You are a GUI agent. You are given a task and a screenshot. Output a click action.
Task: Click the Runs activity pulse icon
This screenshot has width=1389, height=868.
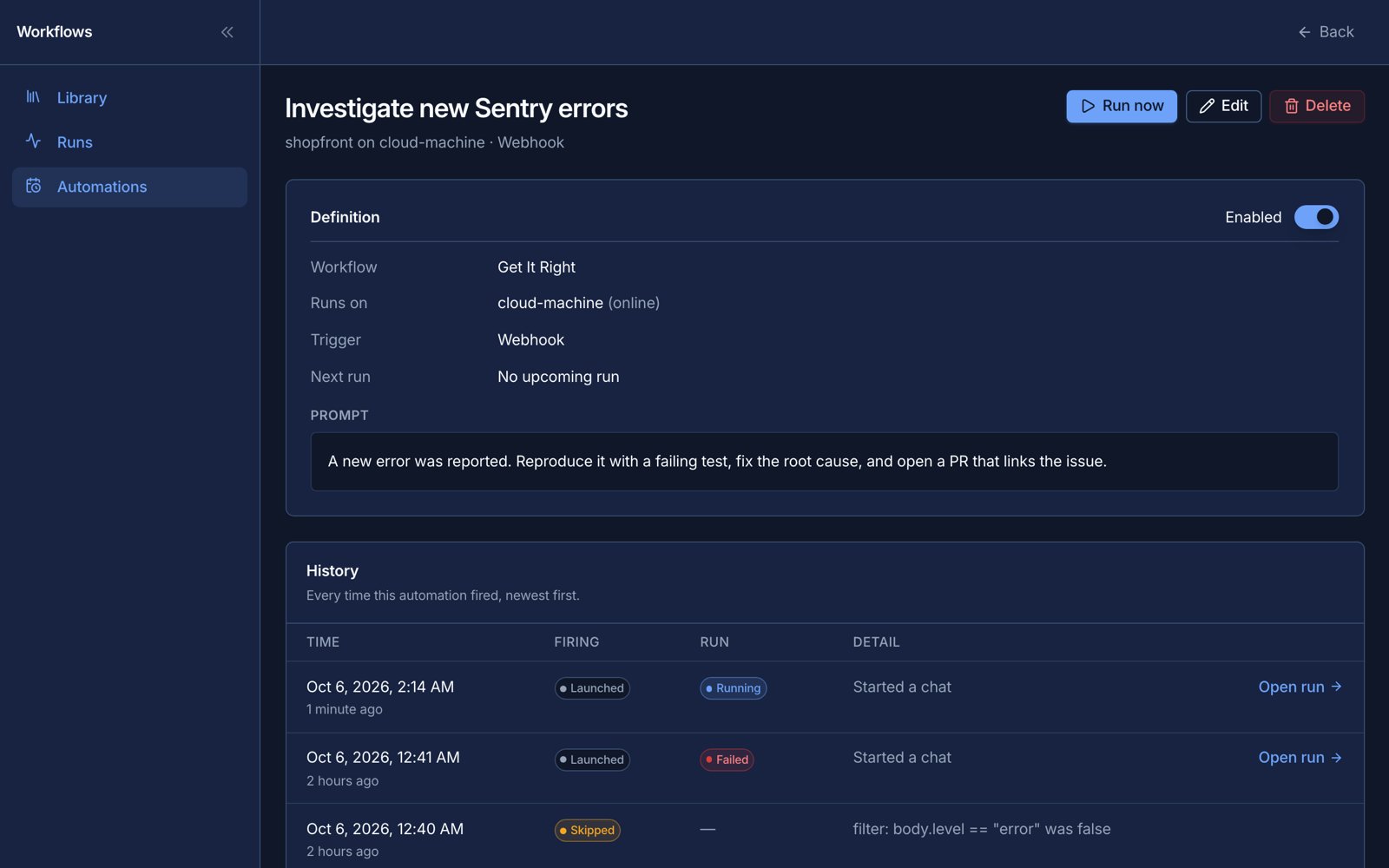[x=33, y=141]
